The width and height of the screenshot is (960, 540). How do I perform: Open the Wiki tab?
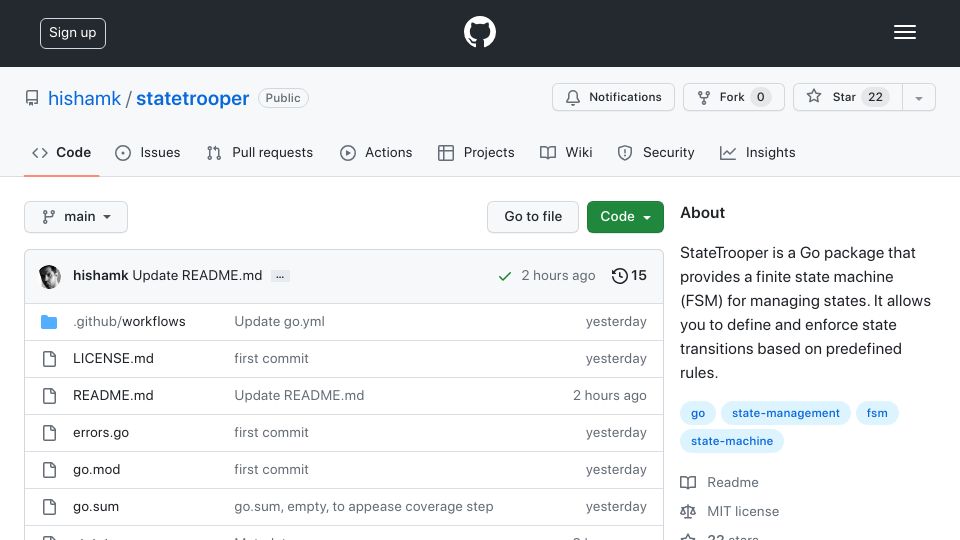(566, 152)
